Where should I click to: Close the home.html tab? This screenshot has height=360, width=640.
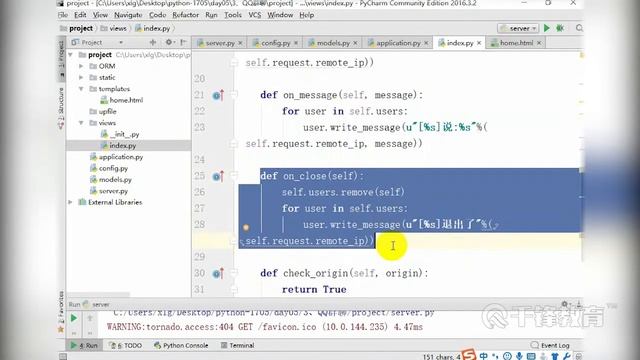[x=539, y=43]
